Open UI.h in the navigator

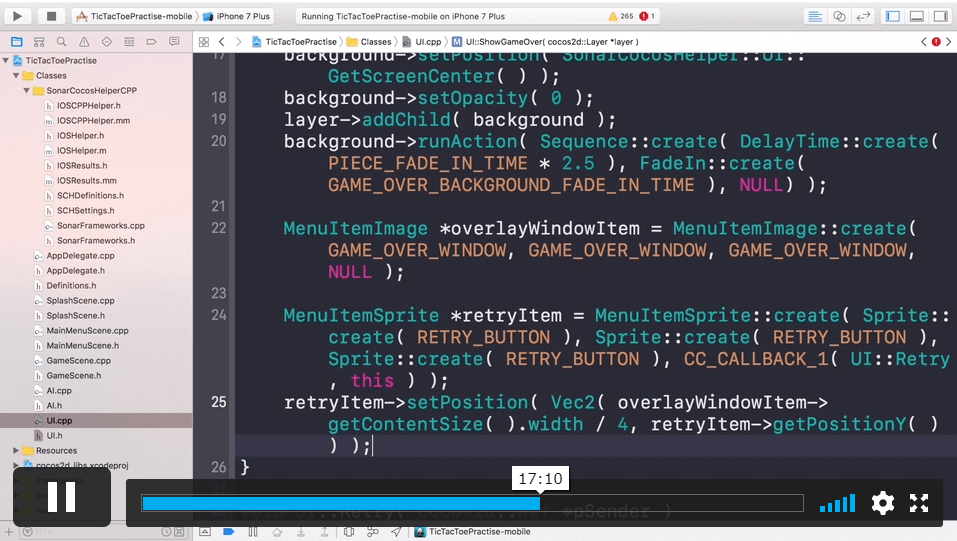54,435
